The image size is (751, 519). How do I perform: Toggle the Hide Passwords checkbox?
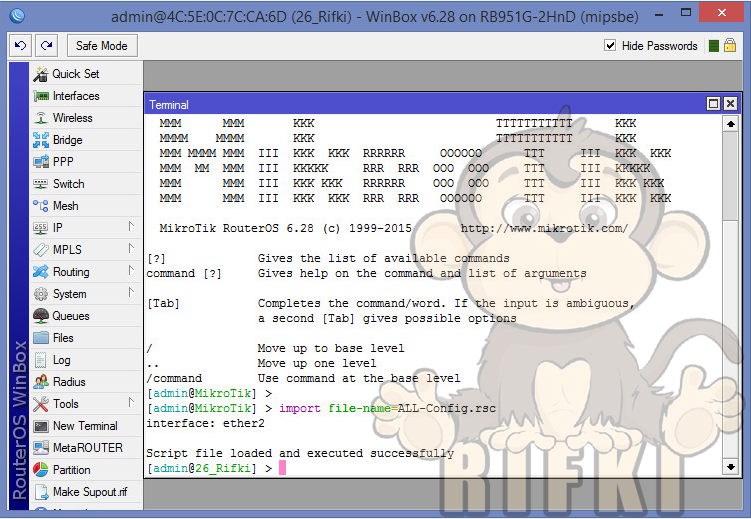click(610, 45)
